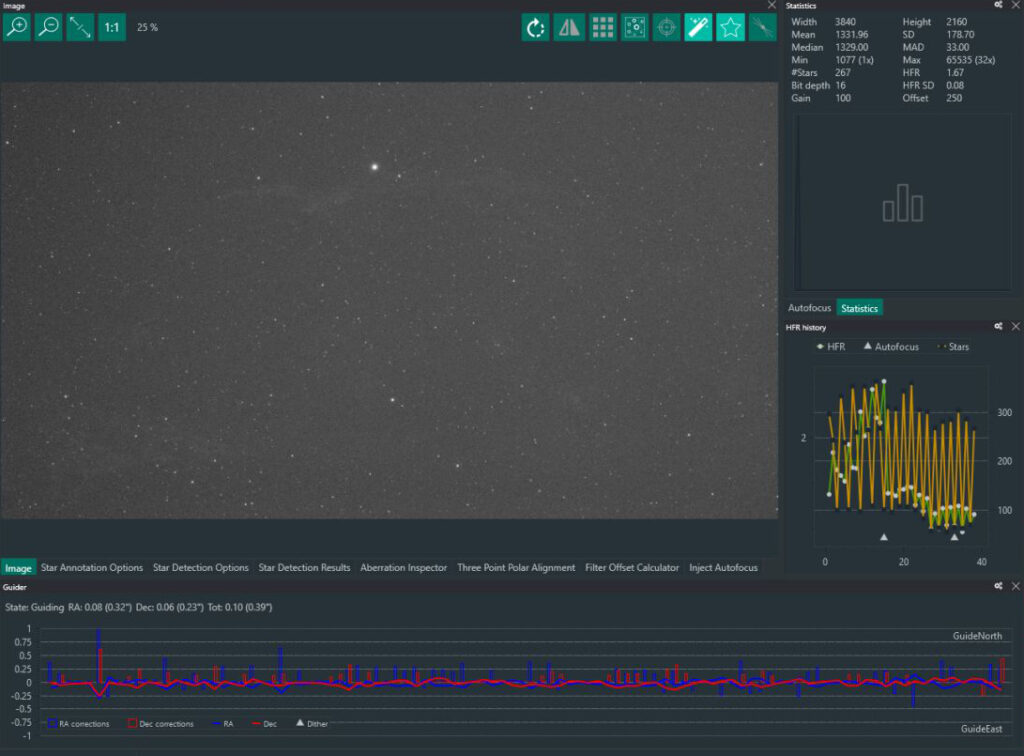This screenshot has height=756, width=1024.
Task: Switch to the Aberration Inspector tab
Action: pos(404,568)
